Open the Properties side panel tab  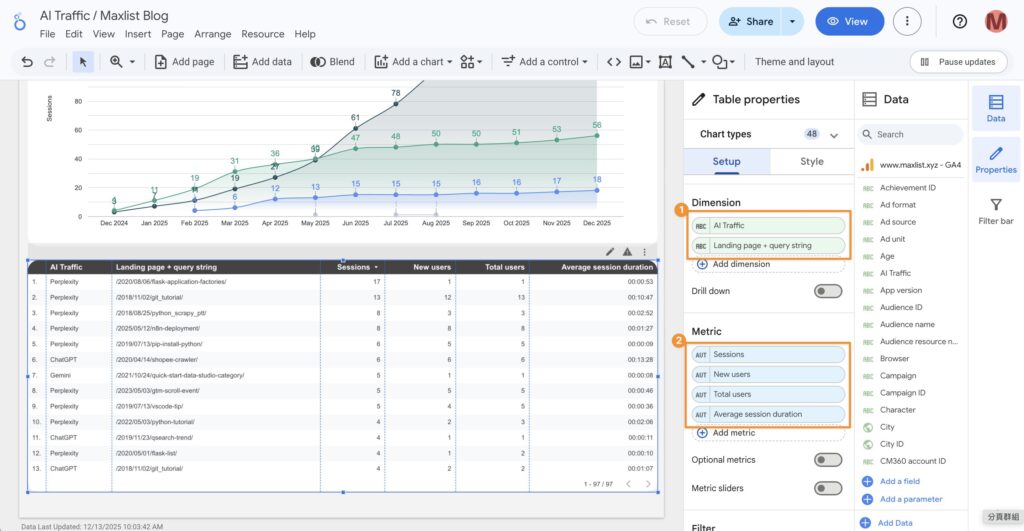pyautogui.click(x=996, y=160)
